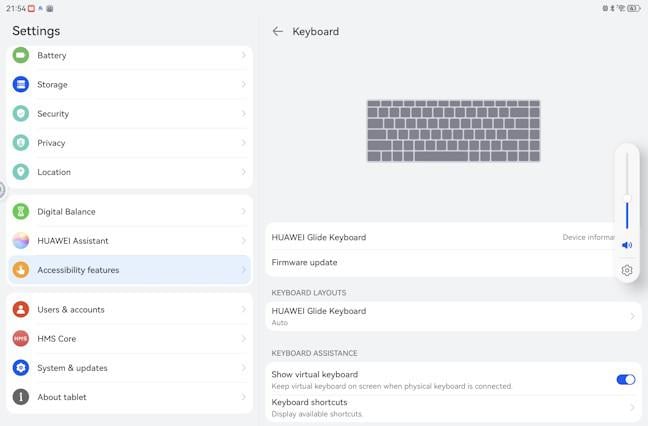
Task: Open sound settings gear in volume panel
Action: (627, 270)
